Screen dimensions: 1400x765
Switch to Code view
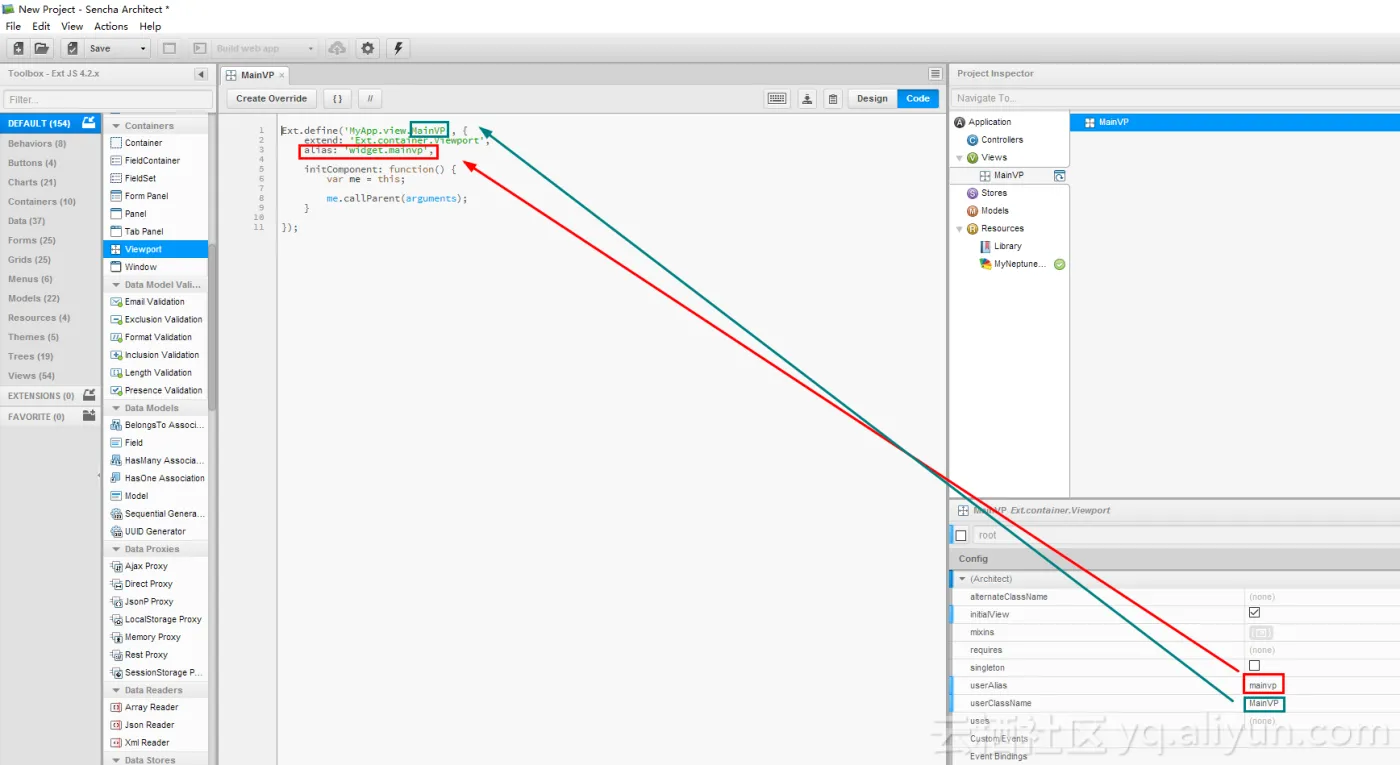click(x=918, y=98)
